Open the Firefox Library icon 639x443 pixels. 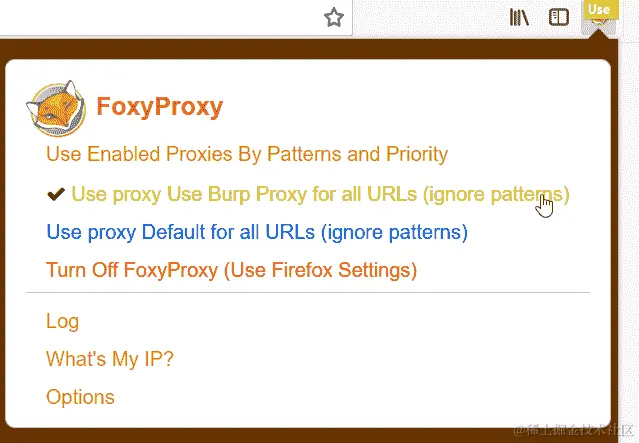tap(519, 18)
